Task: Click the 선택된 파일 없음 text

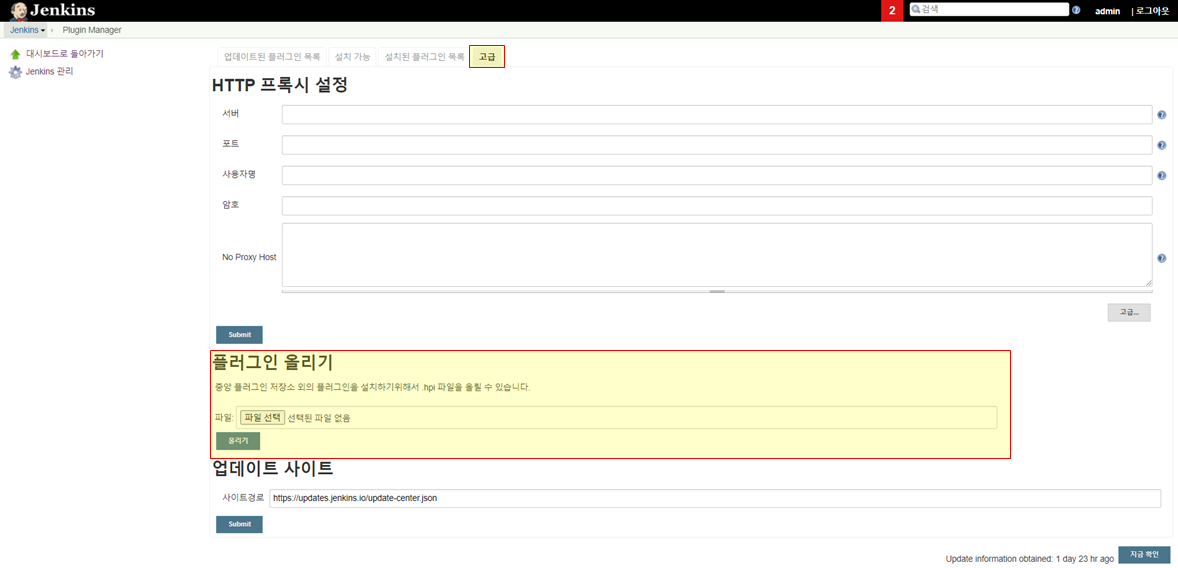Action: (x=319, y=418)
